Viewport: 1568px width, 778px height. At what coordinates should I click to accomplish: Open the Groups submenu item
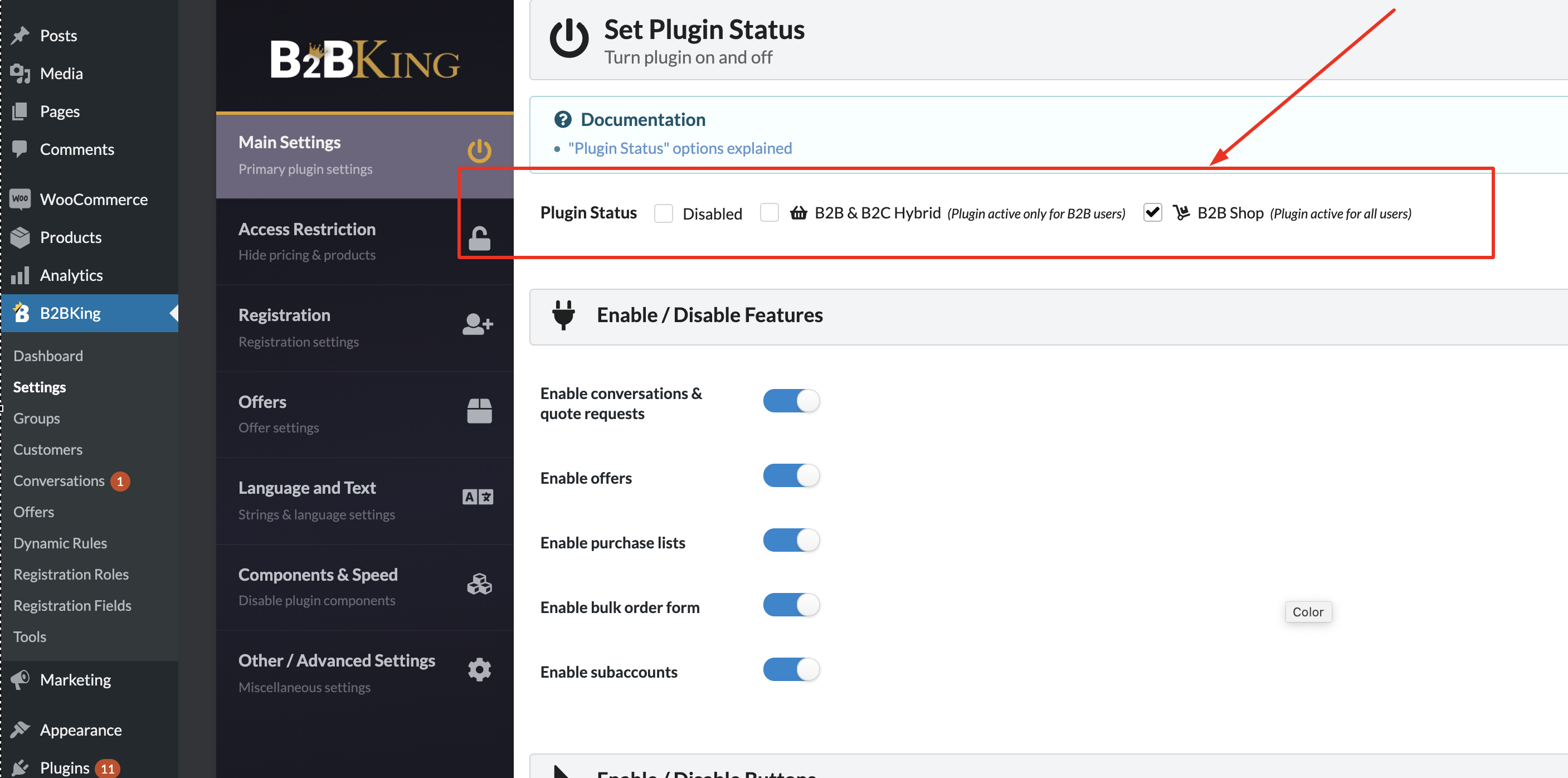tap(37, 418)
